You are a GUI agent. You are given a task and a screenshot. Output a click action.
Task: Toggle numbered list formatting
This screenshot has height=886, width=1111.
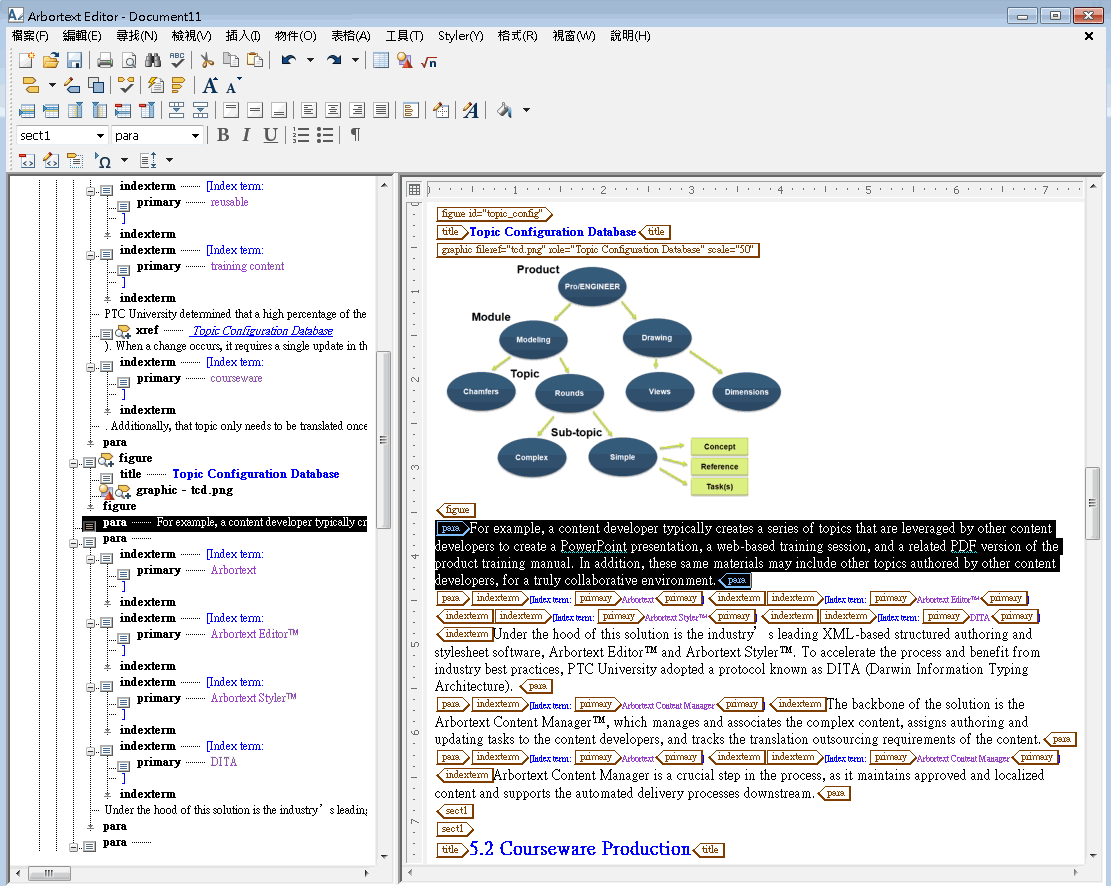point(301,135)
